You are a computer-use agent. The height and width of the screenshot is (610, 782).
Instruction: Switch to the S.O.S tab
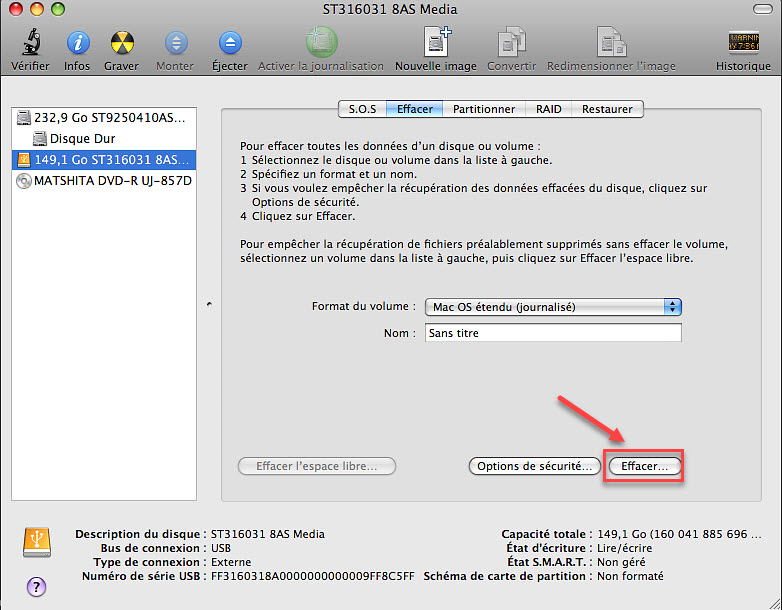[362, 109]
